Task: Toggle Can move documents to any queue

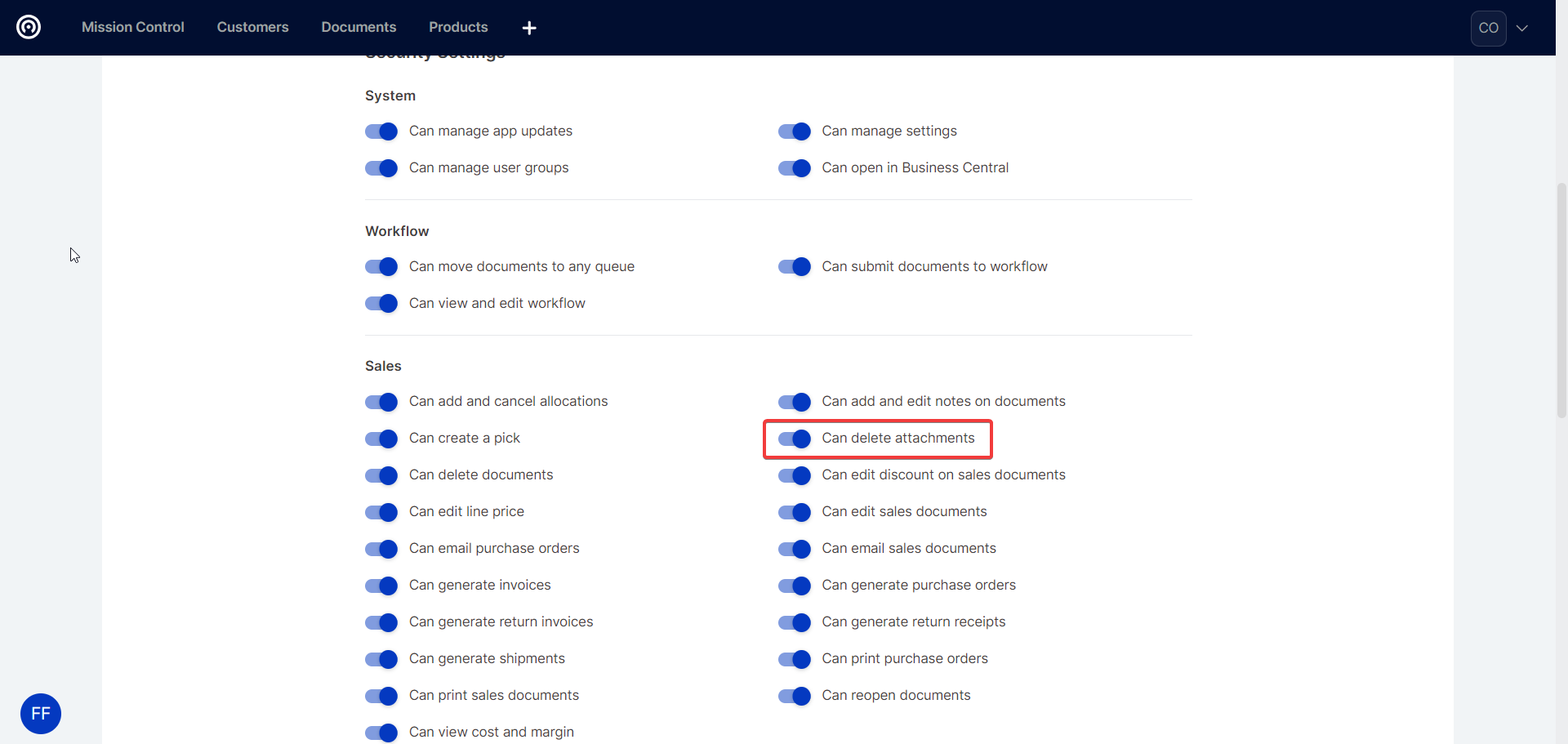Action: point(381,267)
